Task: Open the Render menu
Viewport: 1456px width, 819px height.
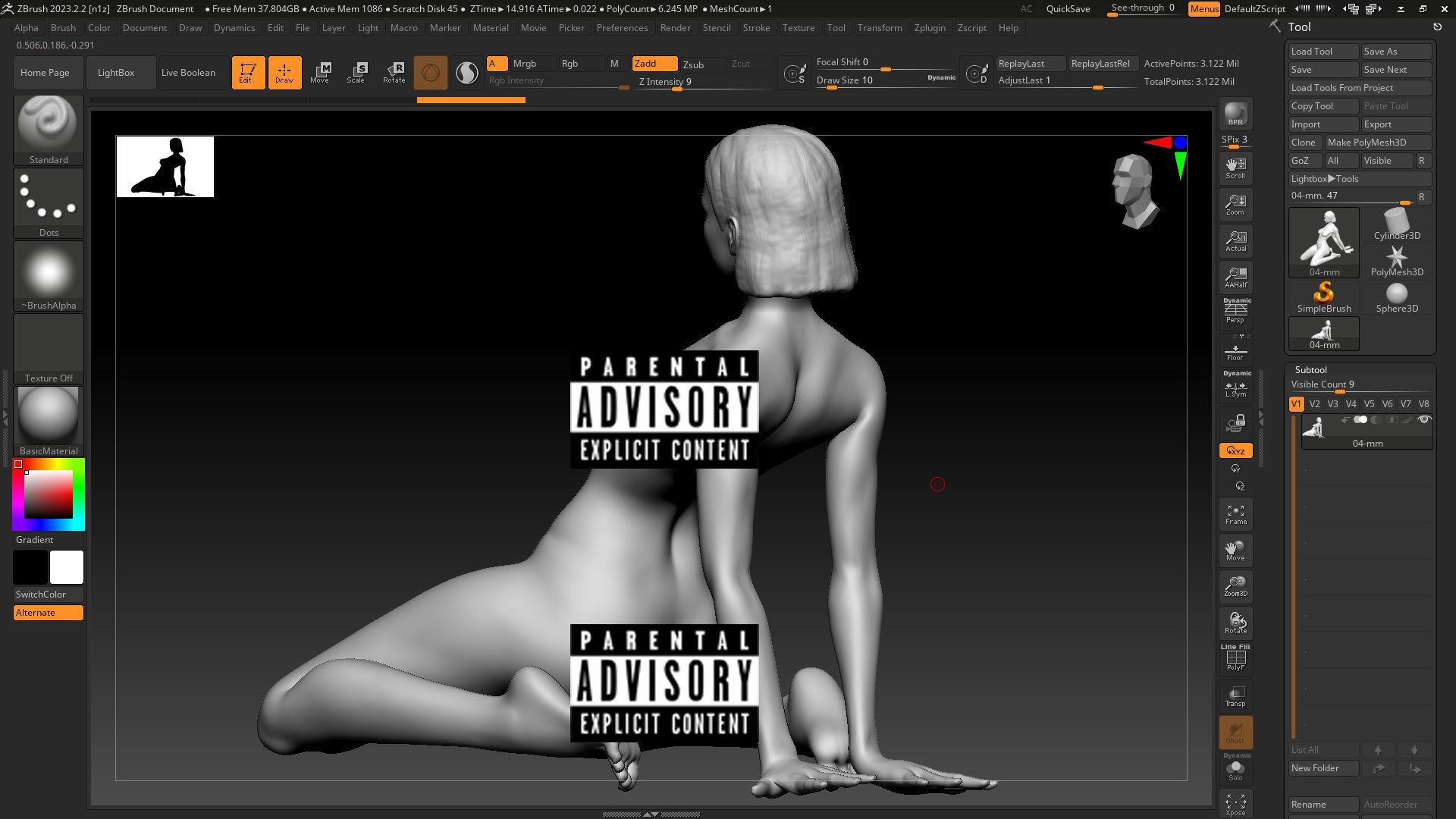Action: 675,27
